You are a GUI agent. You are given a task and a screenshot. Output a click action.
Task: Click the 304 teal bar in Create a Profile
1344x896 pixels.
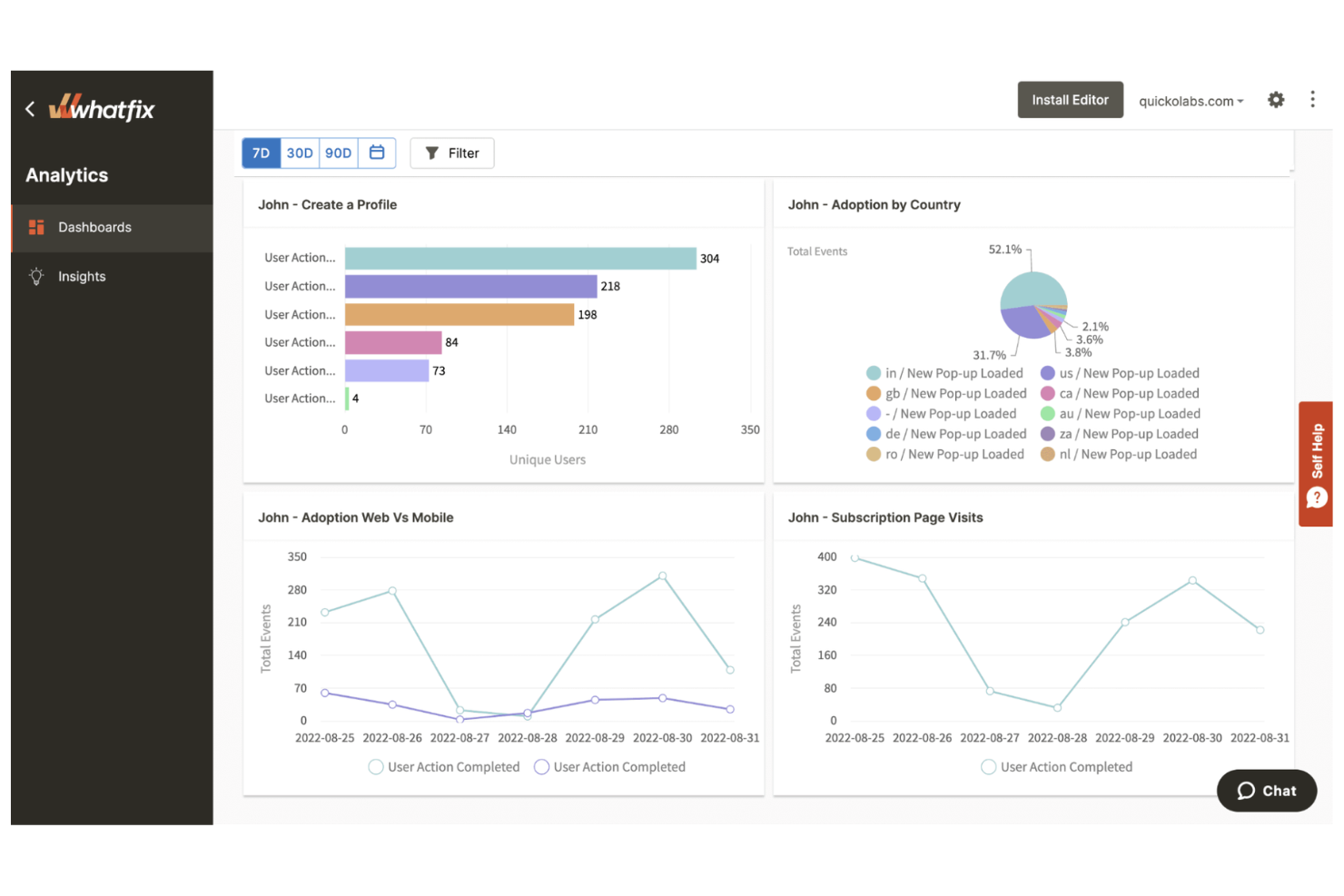click(x=519, y=259)
